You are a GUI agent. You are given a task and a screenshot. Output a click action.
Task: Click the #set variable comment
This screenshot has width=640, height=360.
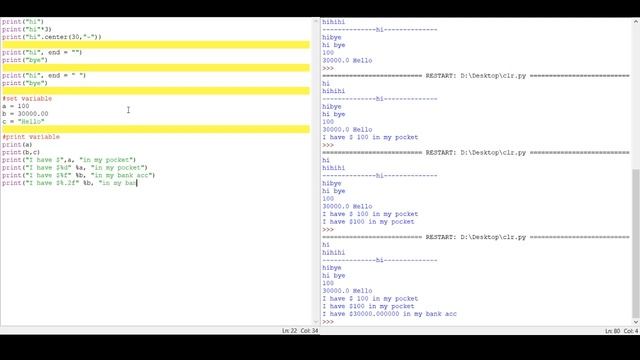tap(27, 99)
